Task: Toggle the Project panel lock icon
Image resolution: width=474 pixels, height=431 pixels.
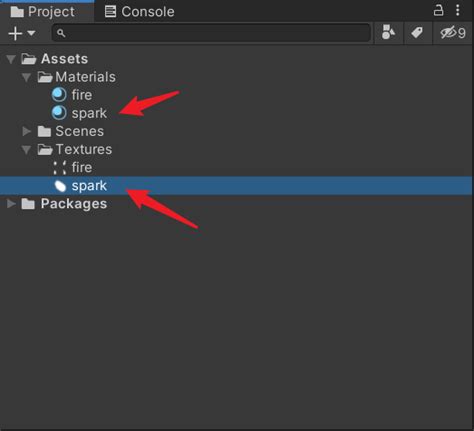Action: coord(438,10)
